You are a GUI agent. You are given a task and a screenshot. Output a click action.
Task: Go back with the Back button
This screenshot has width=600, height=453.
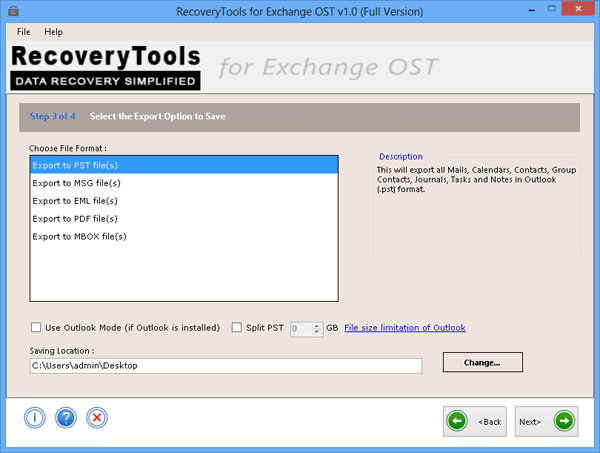pos(475,421)
